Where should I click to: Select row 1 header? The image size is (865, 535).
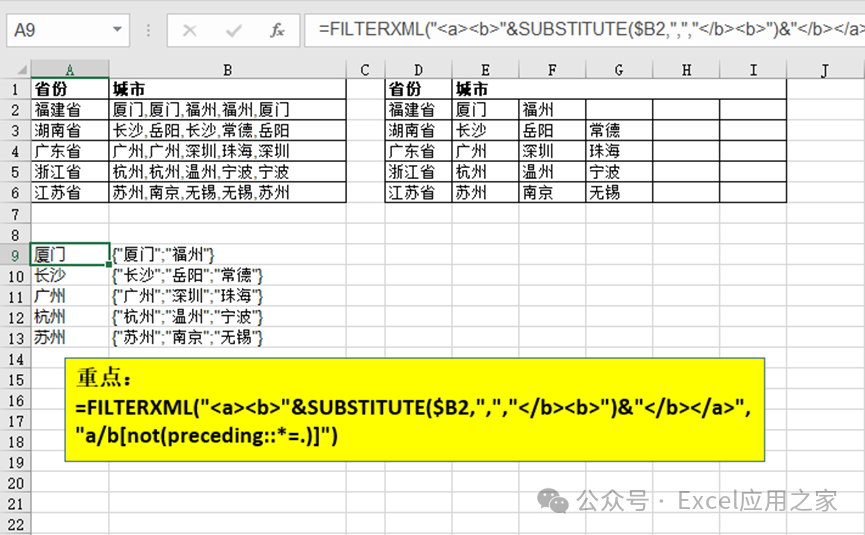pyautogui.click(x=15, y=89)
